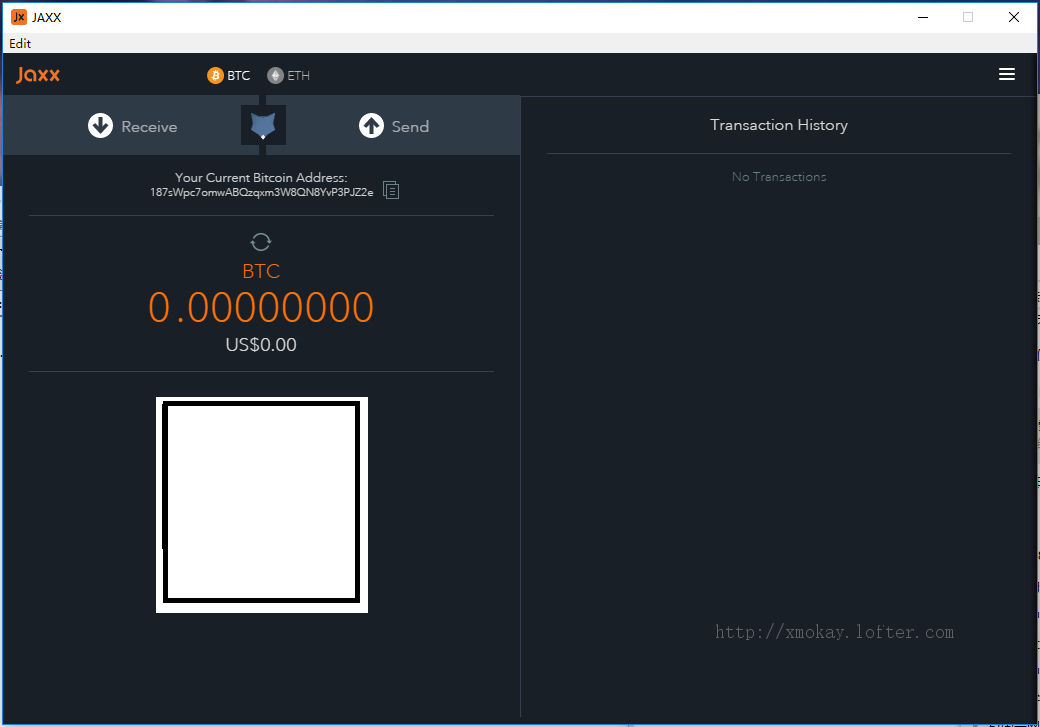Image resolution: width=1040 pixels, height=727 pixels.
Task: Click the Send label
Action: point(410,127)
